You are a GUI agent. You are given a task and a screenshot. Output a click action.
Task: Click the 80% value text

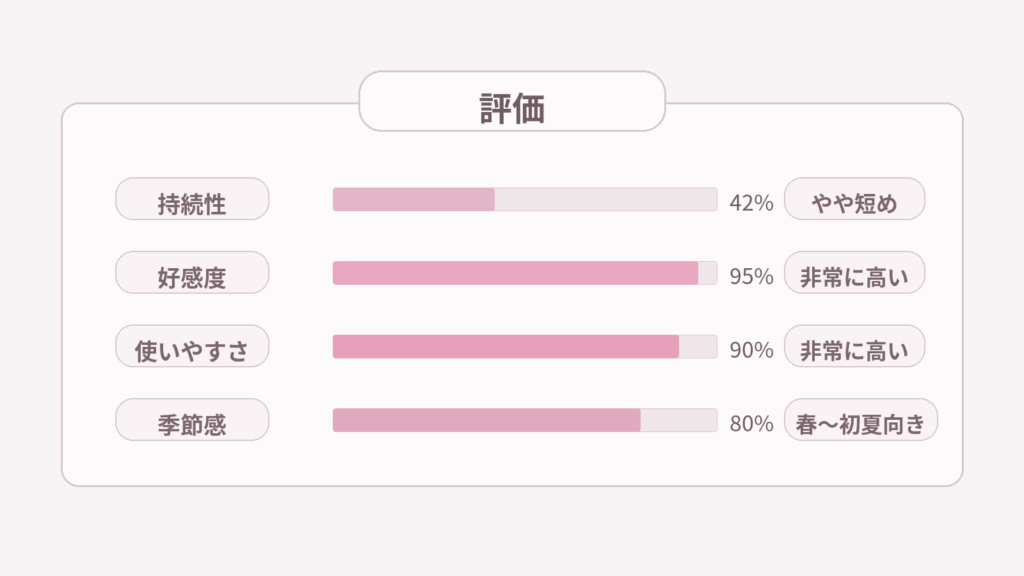click(x=751, y=424)
